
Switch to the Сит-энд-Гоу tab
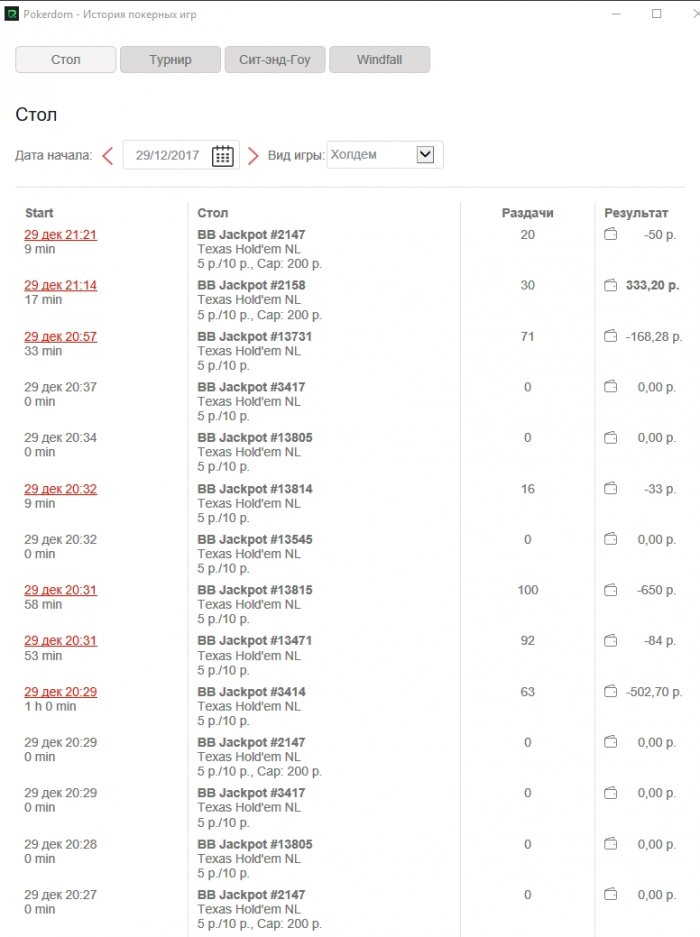274,60
